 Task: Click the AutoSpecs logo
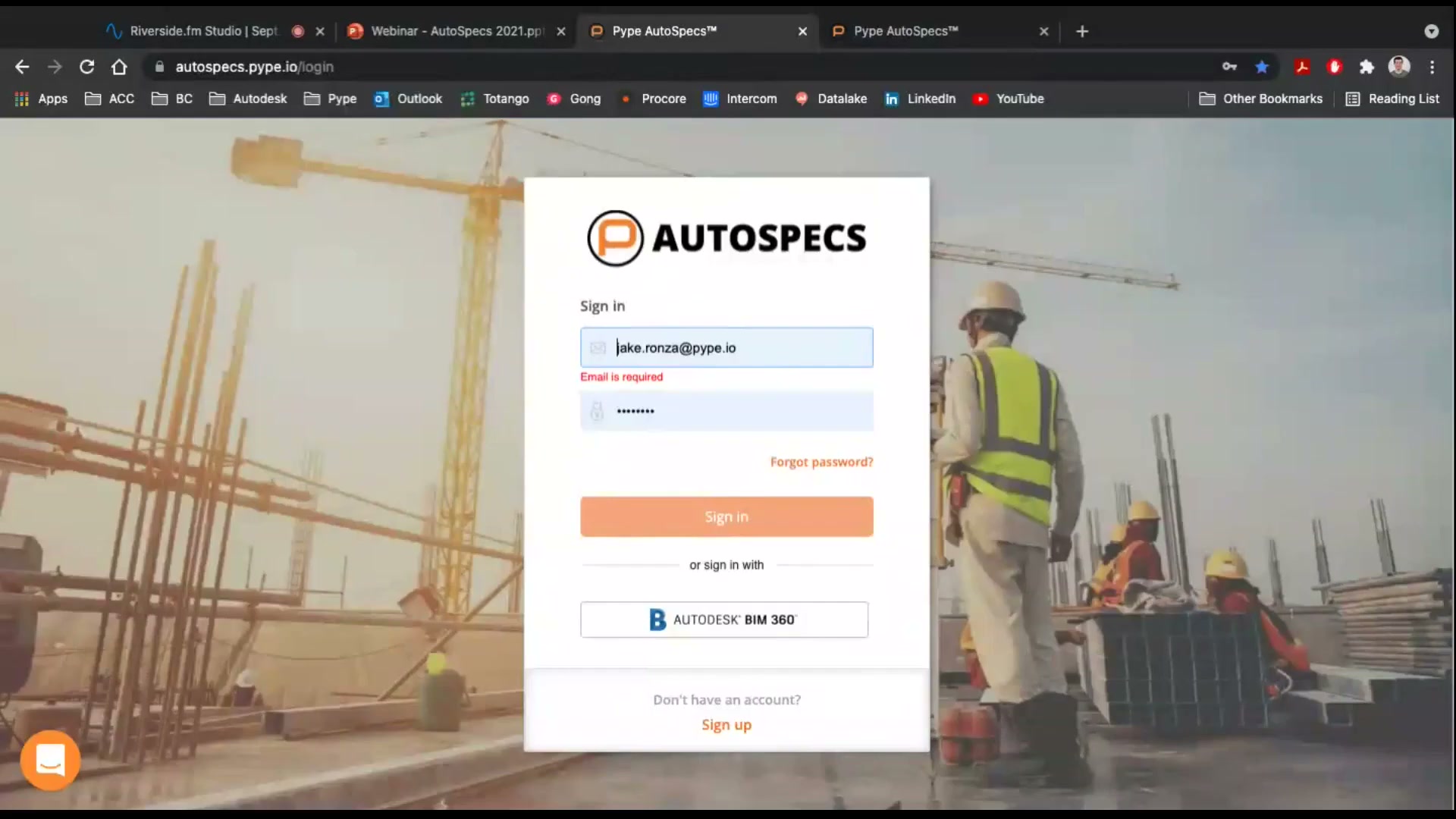(x=726, y=238)
